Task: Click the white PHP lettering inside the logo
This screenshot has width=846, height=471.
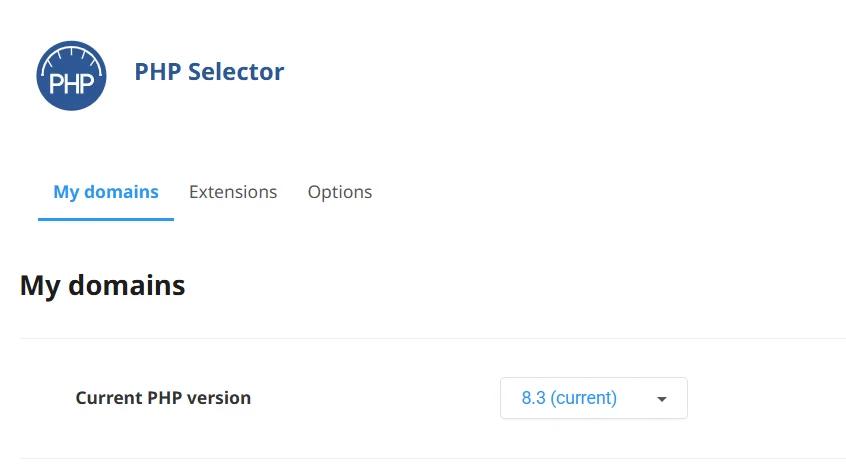Action: [71, 83]
